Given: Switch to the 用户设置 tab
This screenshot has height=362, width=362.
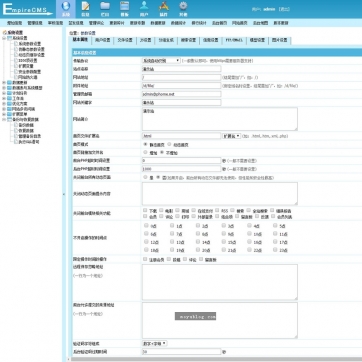Looking at the screenshot, I should tap(102, 40).
